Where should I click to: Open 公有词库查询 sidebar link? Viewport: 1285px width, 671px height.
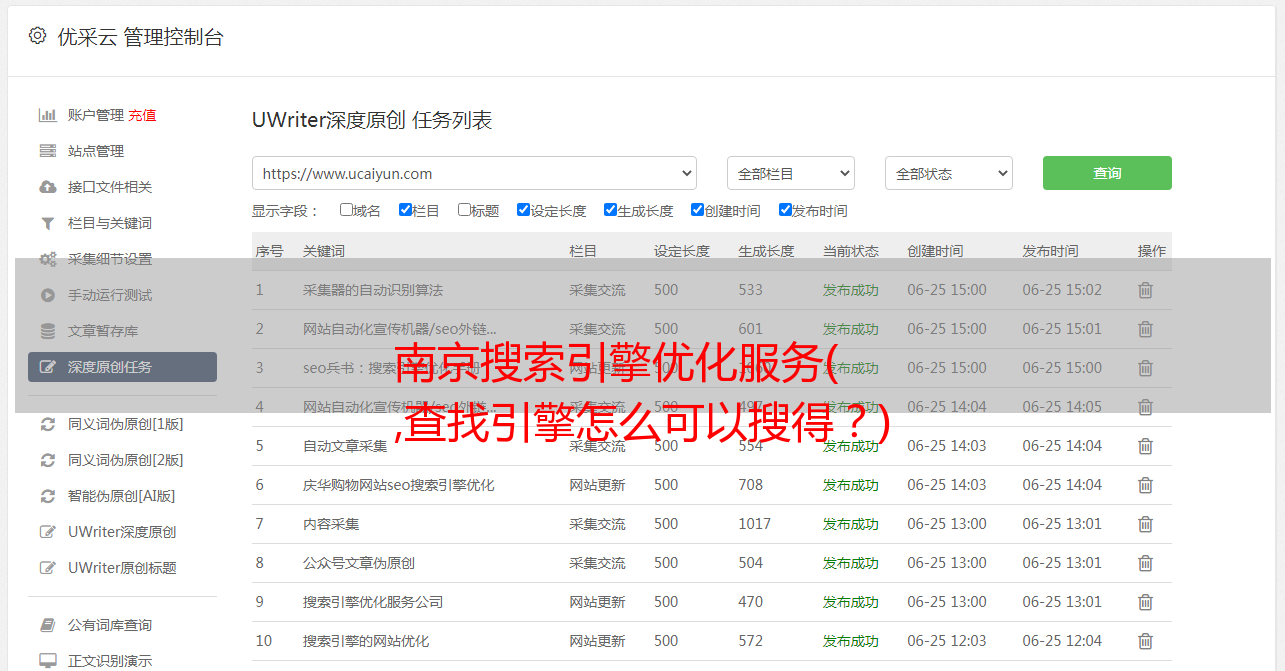(x=110, y=625)
